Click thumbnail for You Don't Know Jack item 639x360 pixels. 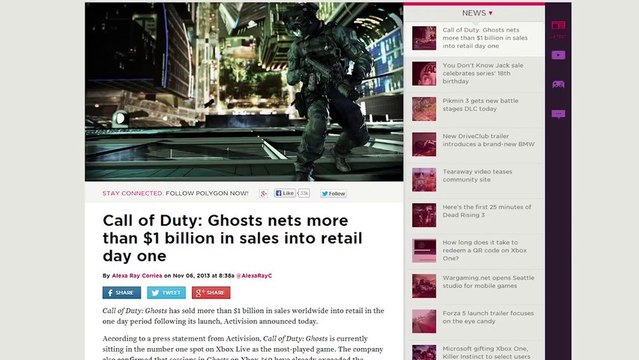point(424,73)
